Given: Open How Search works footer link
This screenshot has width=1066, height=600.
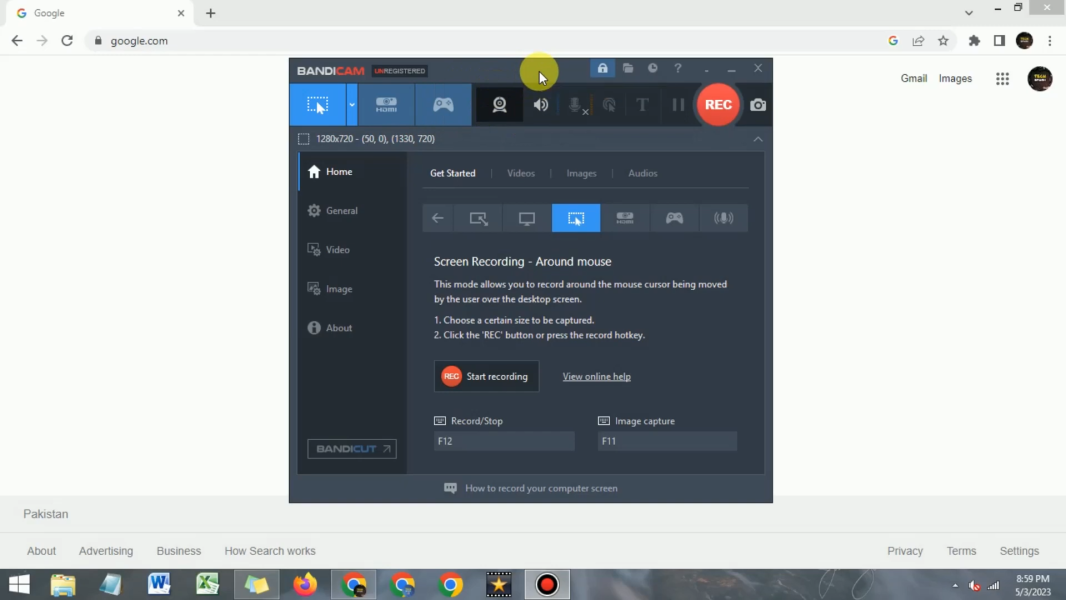Looking at the screenshot, I should click(x=270, y=551).
